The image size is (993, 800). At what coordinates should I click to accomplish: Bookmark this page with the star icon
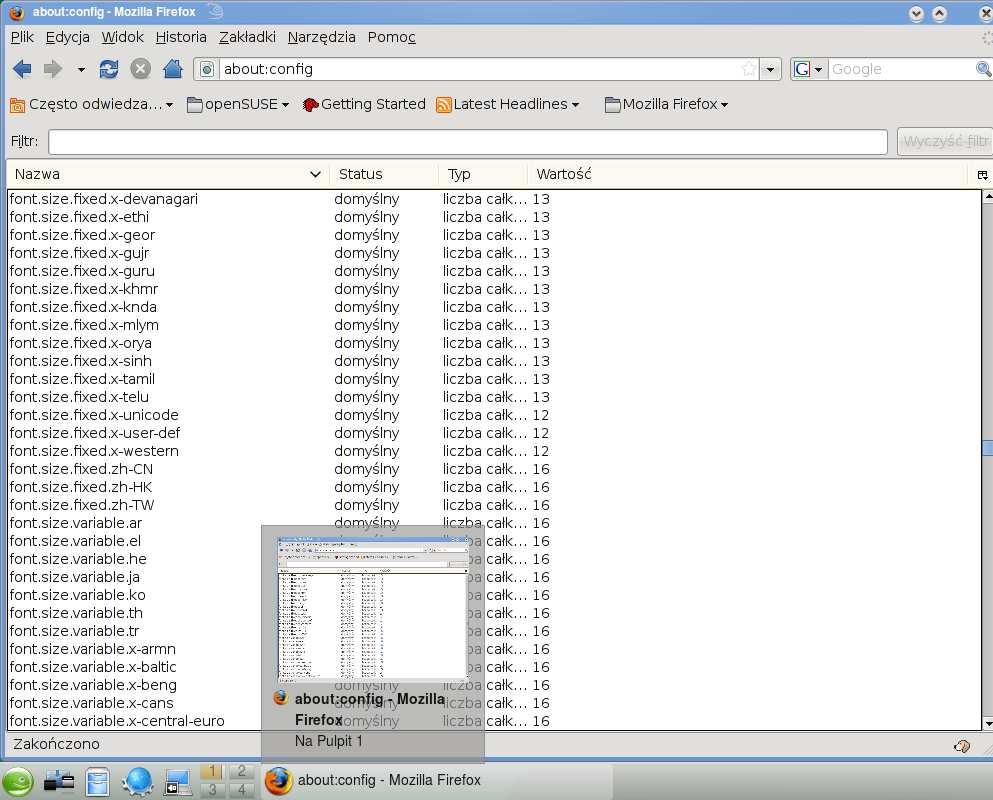(x=749, y=69)
